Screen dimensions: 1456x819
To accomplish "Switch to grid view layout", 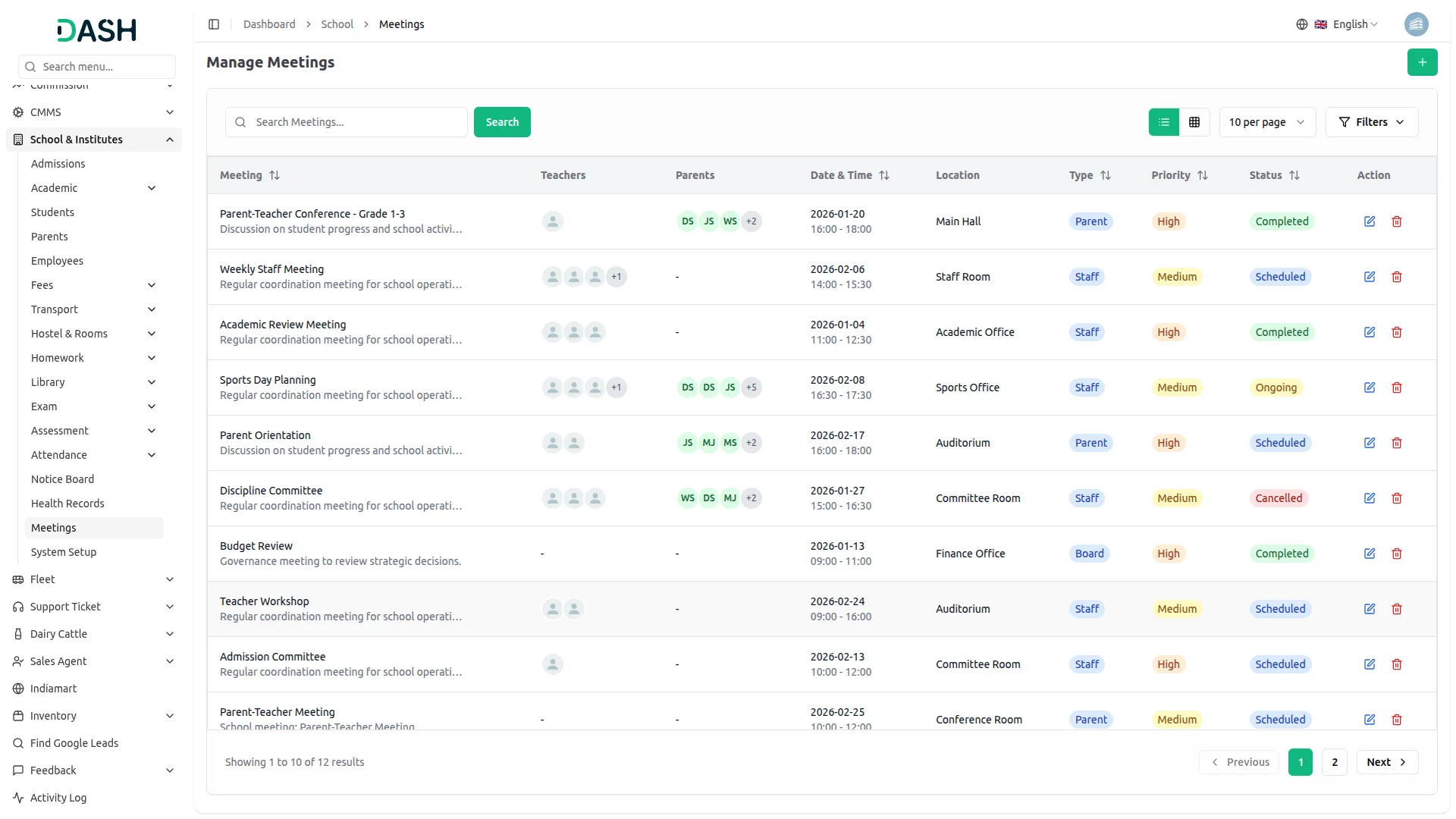I will tap(1194, 122).
